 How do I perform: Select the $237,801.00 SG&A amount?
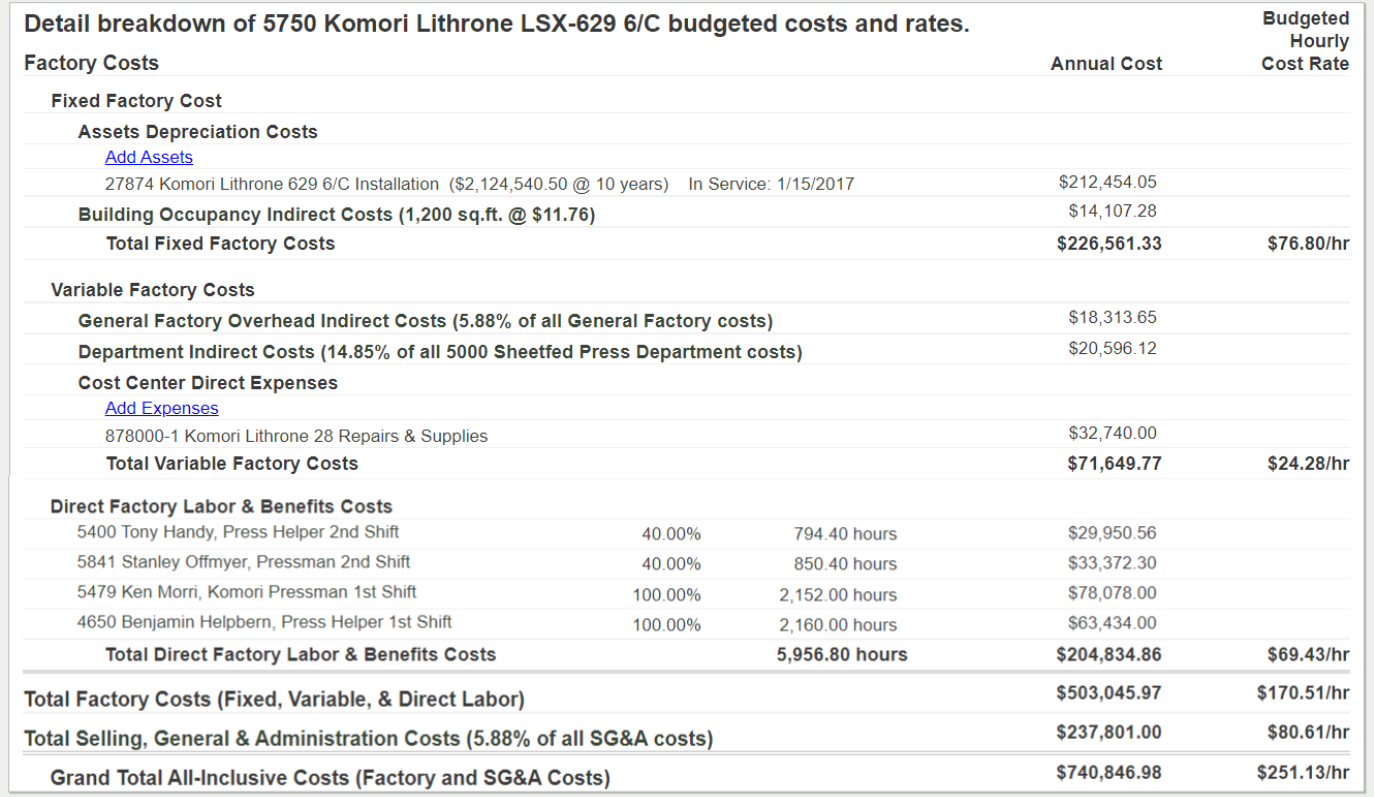click(x=1109, y=732)
